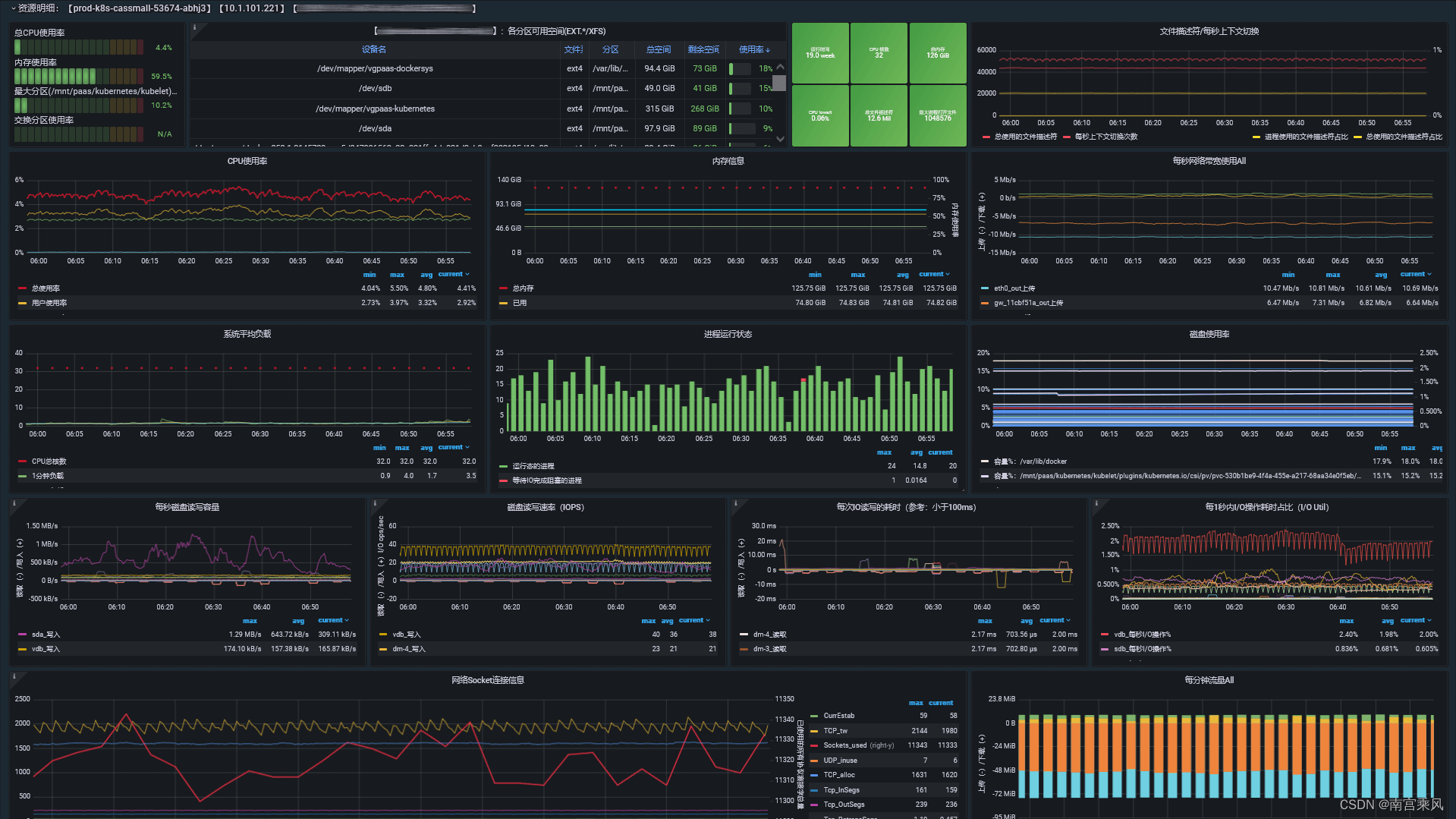Open info tooltip icon on partition space table
Image resolution: width=1456 pixels, height=819 pixels.
pos(195,27)
